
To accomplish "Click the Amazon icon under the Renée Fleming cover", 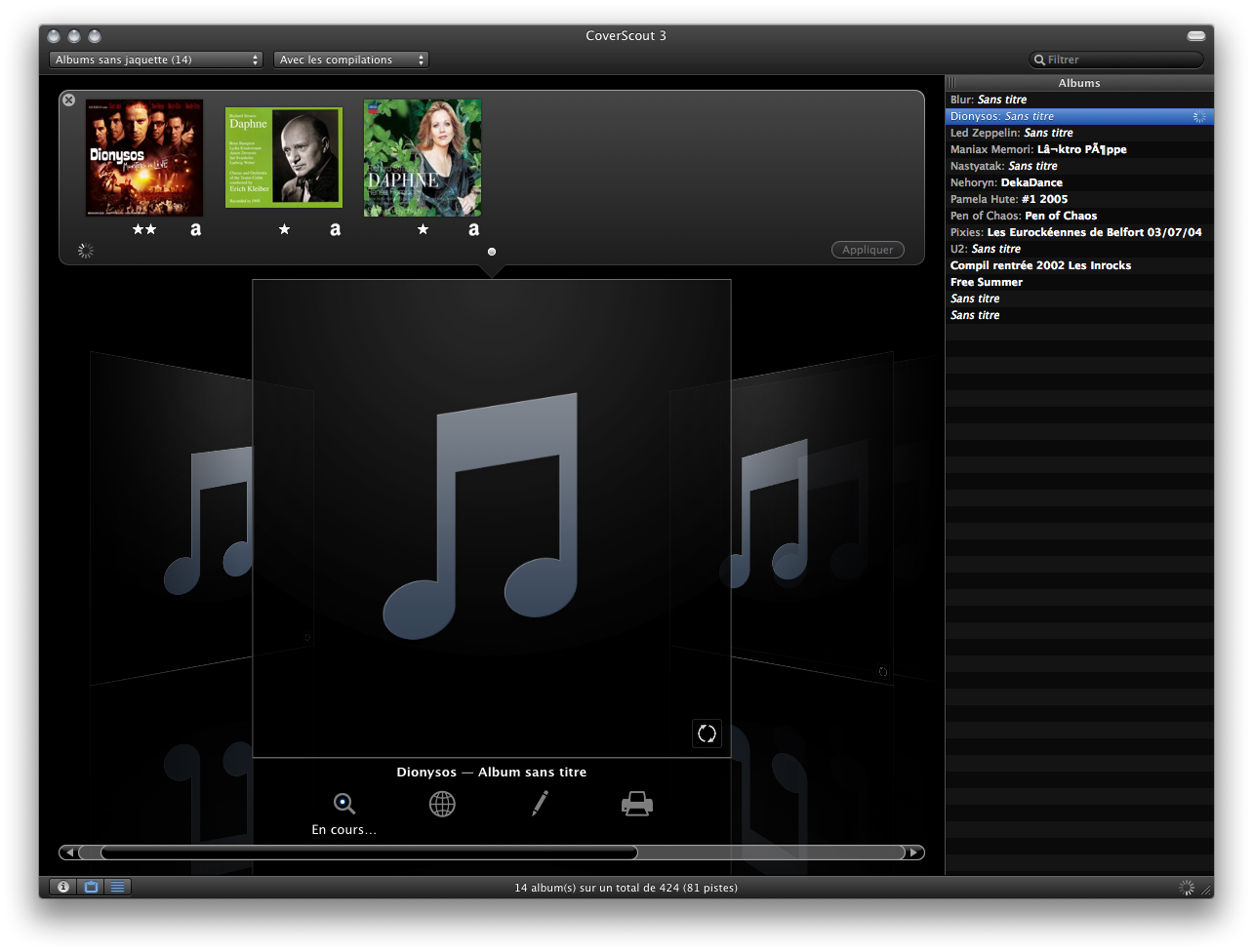I will coord(473,229).
